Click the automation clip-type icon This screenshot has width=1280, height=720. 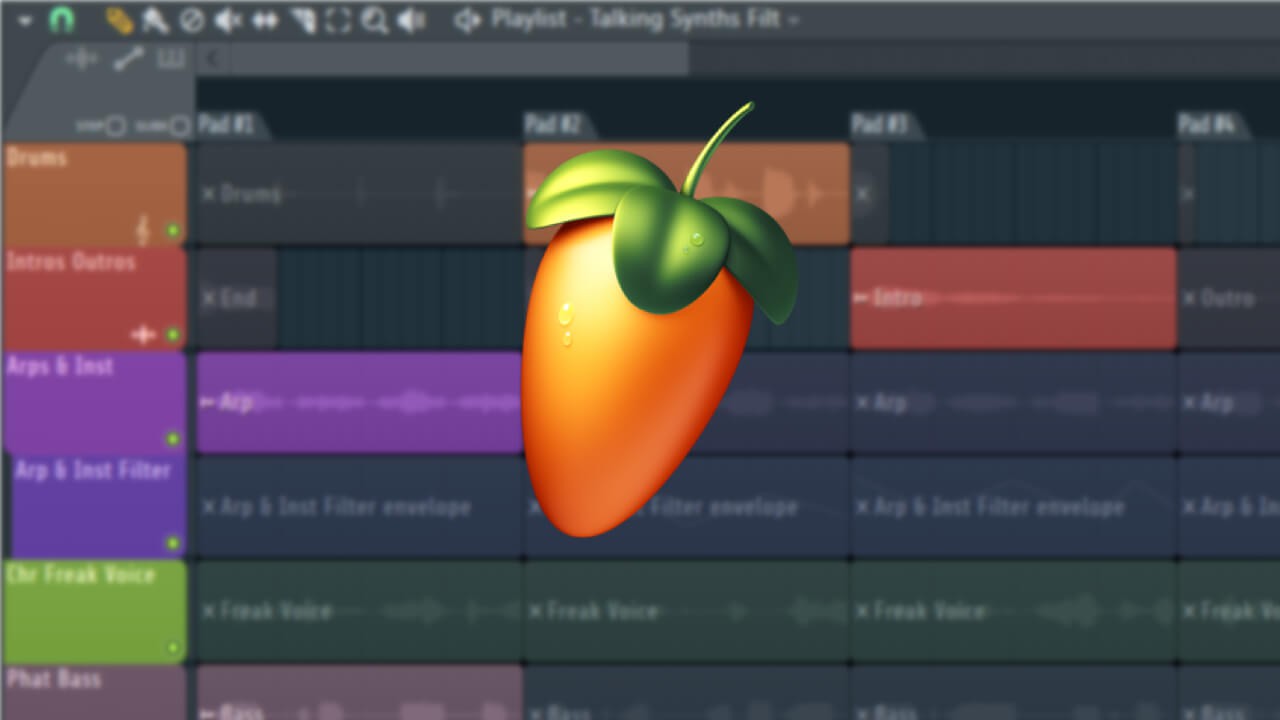tap(128, 60)
